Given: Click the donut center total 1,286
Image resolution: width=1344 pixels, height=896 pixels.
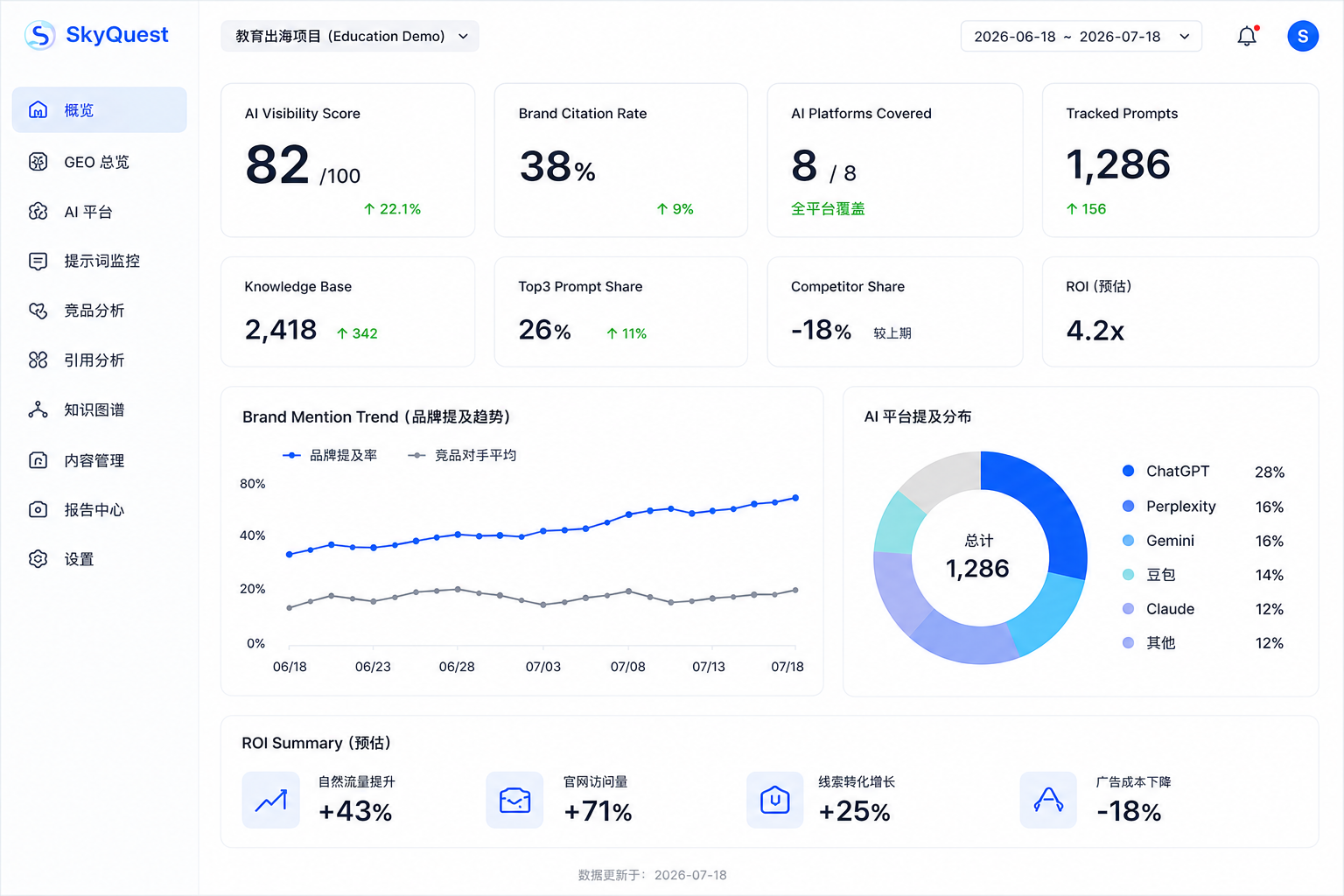Looking at the screenshot, I should pyautogui.click(x=978, y=569).
